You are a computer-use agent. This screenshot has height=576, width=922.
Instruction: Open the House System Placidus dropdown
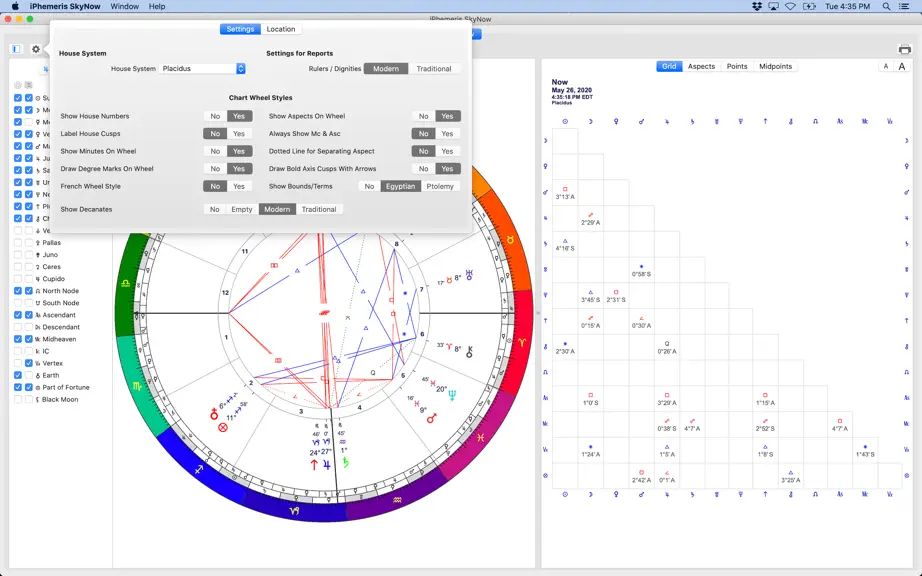(202, 69)
